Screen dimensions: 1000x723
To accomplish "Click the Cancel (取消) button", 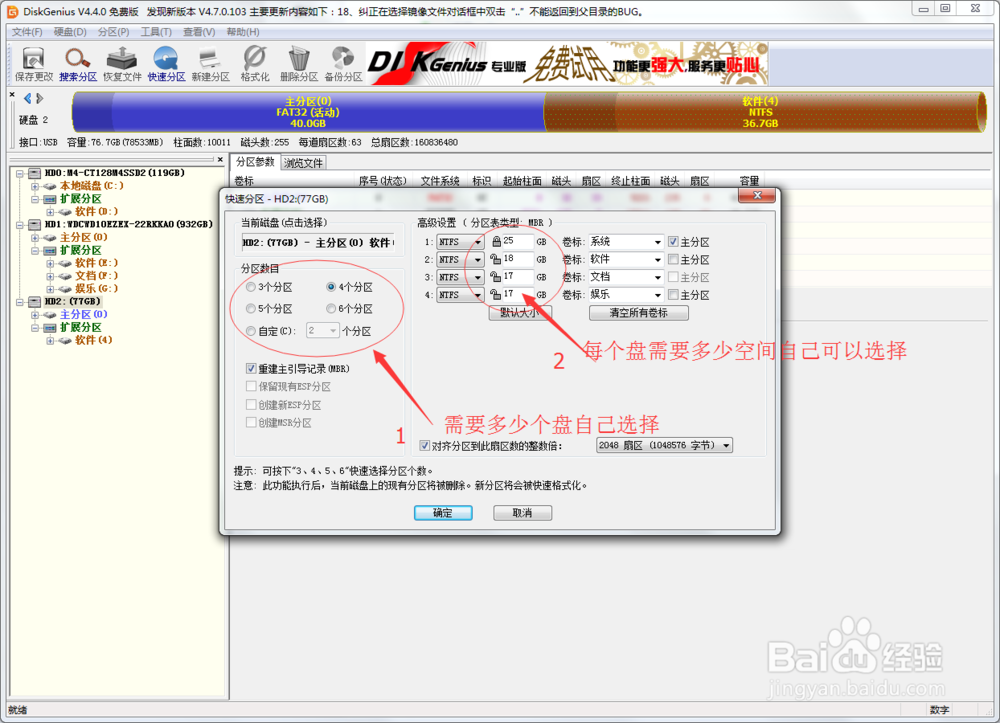I will pyautogui.click(x=522, y=513).
